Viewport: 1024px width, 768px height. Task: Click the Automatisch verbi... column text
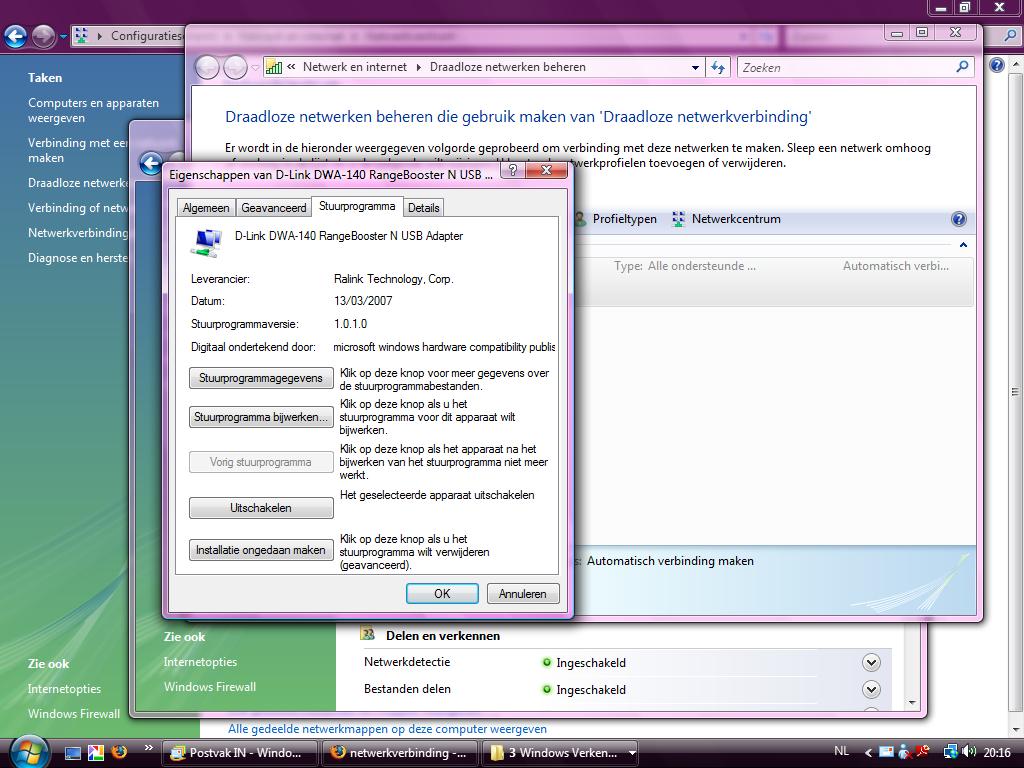pos(895,266)
